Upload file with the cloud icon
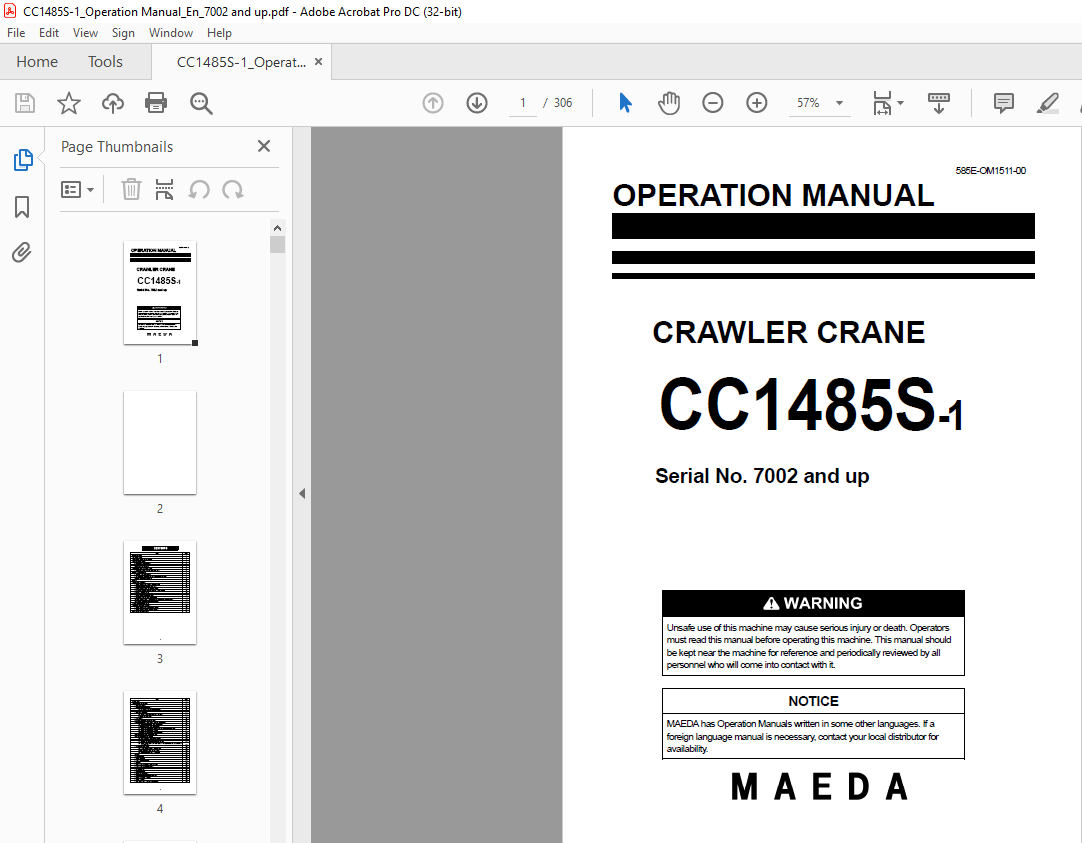This screenshot has height=843, width=1082. [112, 103]
